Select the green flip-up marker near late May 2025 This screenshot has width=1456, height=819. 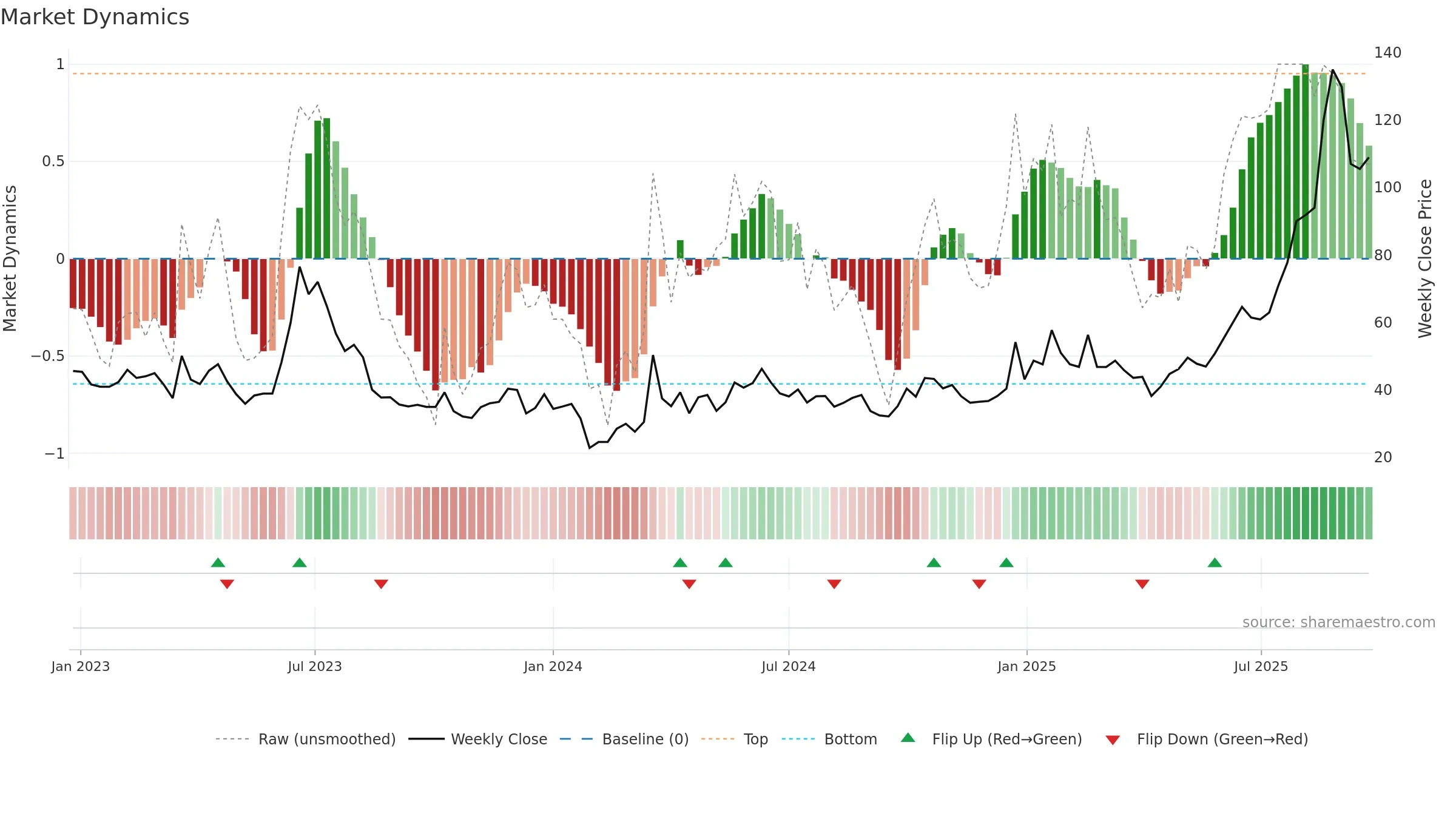[1215, 562]
